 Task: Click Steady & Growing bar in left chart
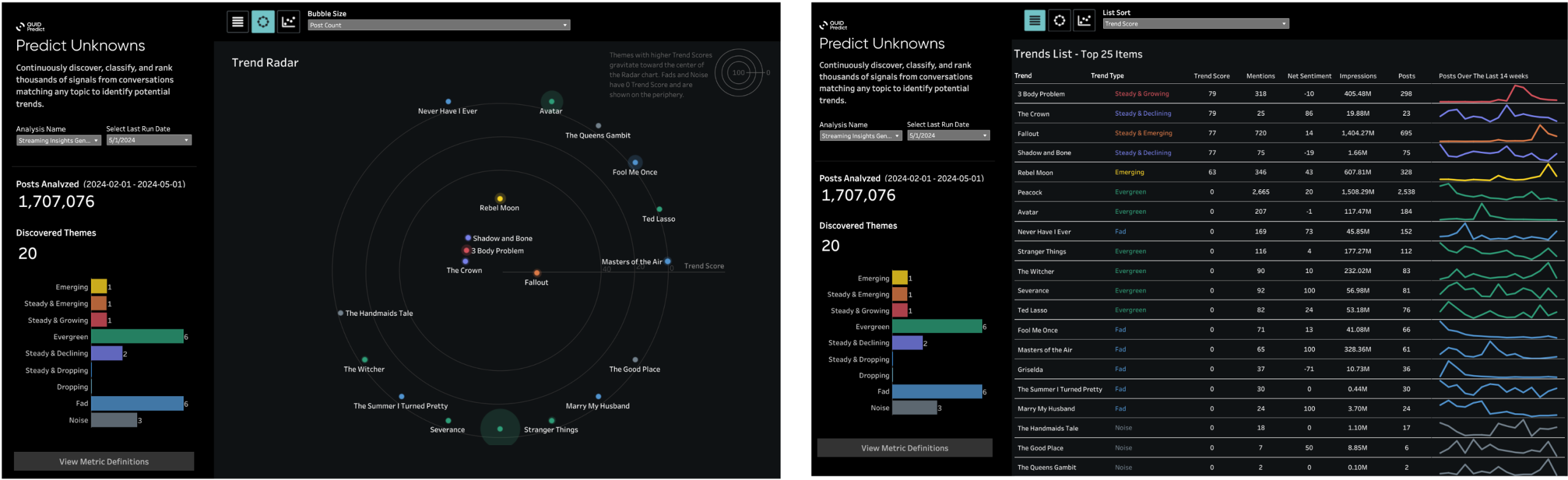point(99,320)
